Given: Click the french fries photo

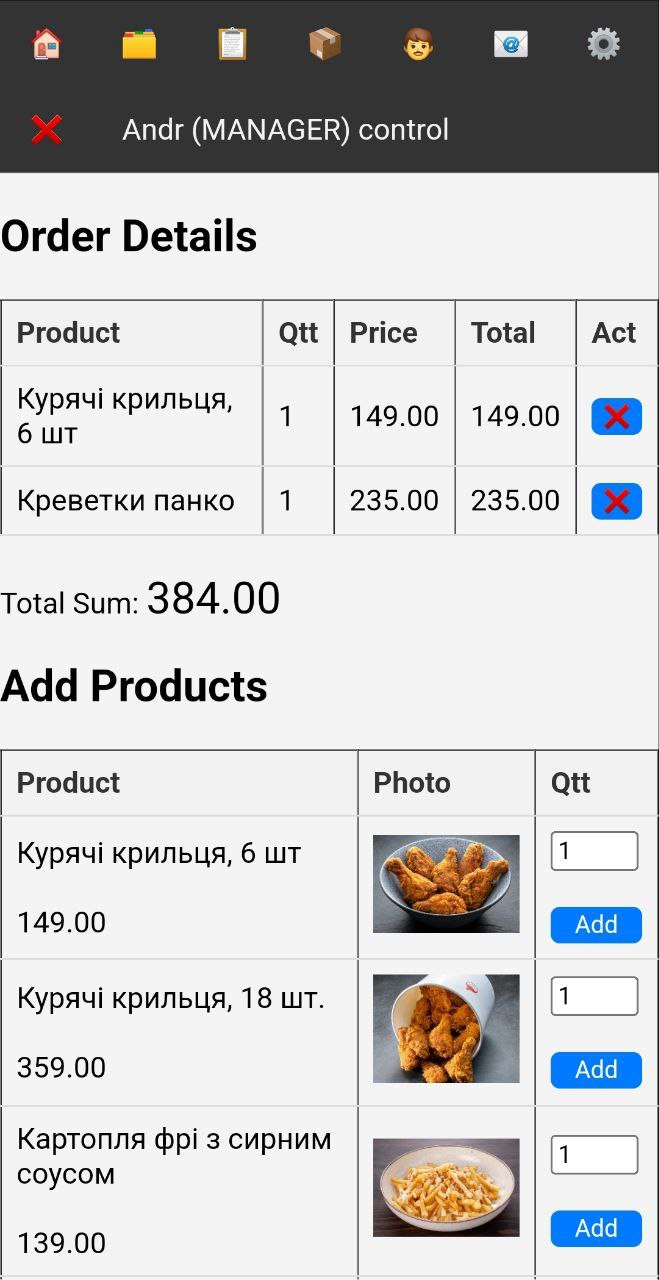Looking at the screenshot, I should tap(446, 1187).
